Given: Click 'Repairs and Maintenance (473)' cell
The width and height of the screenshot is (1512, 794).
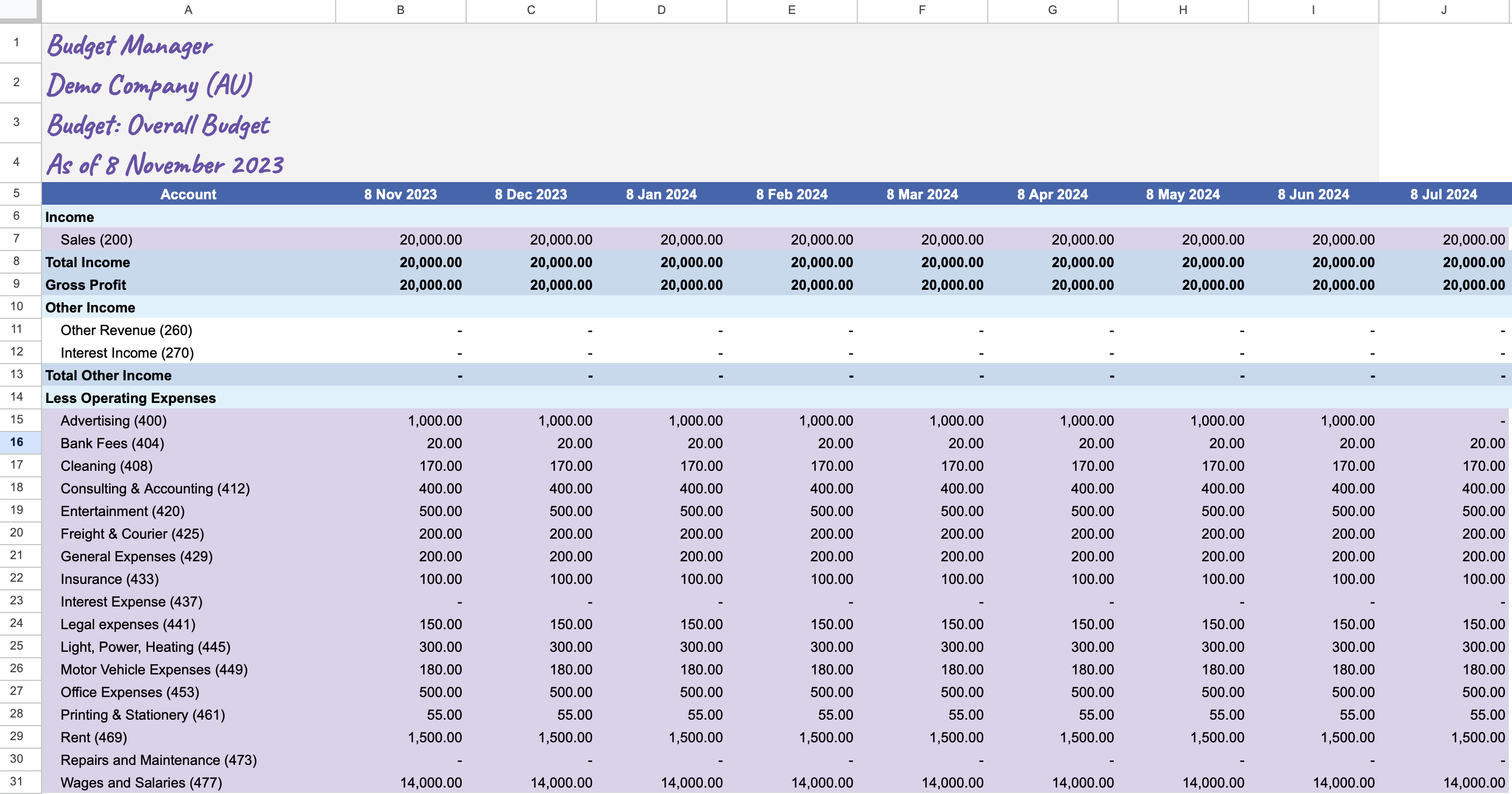Looking at the screenshot, I should (189, 760).
